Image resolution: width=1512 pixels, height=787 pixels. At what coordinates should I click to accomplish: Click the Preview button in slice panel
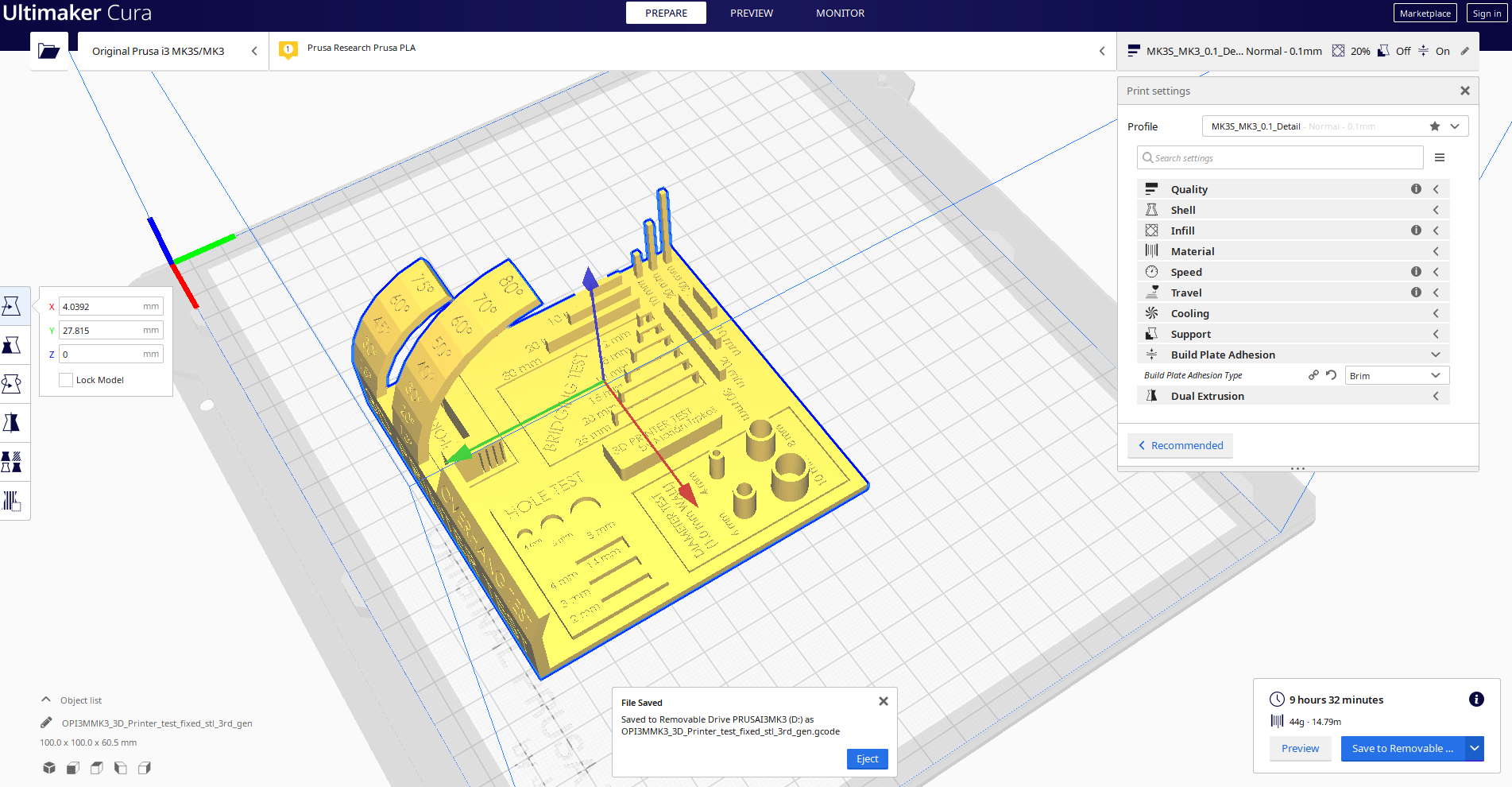1300,748
